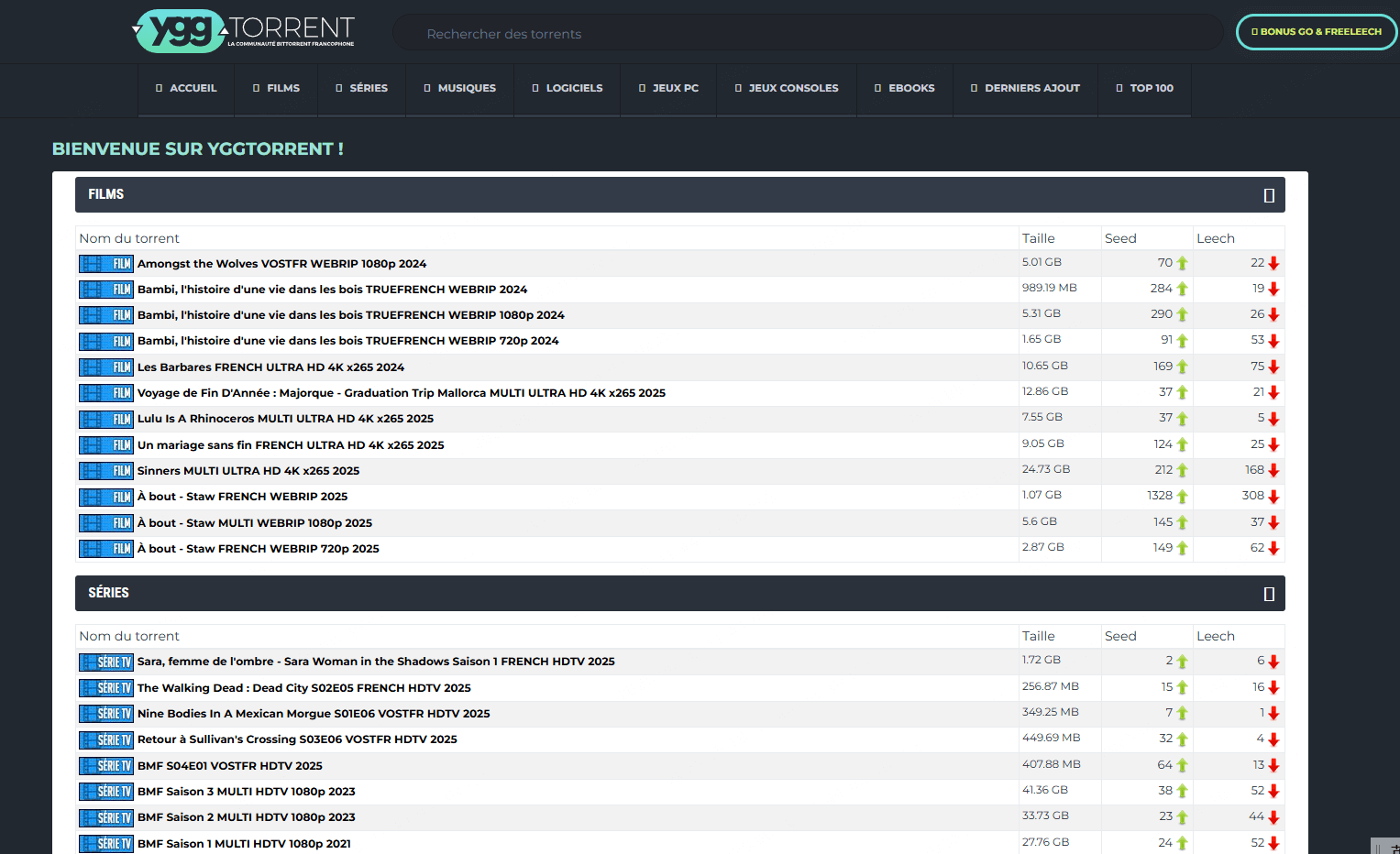The image size is (1400, 854).
Task: Open the JEUX PC menu item
Action: point(668,88)
